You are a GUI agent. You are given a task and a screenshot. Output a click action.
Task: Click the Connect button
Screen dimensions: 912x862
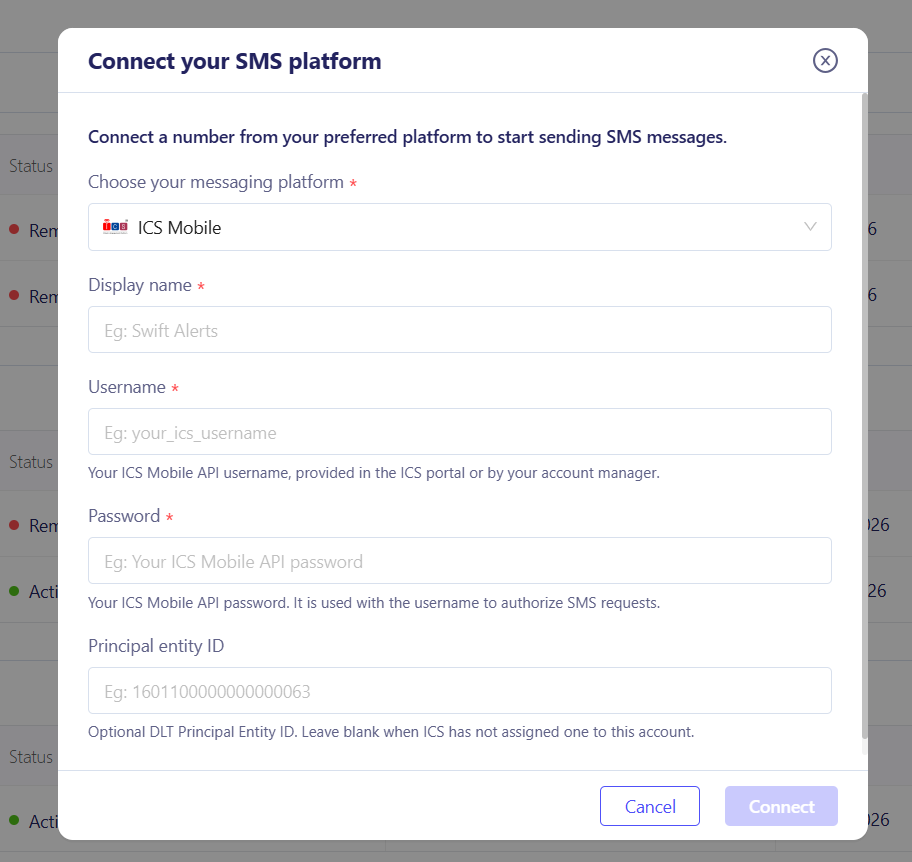[781, 806]
